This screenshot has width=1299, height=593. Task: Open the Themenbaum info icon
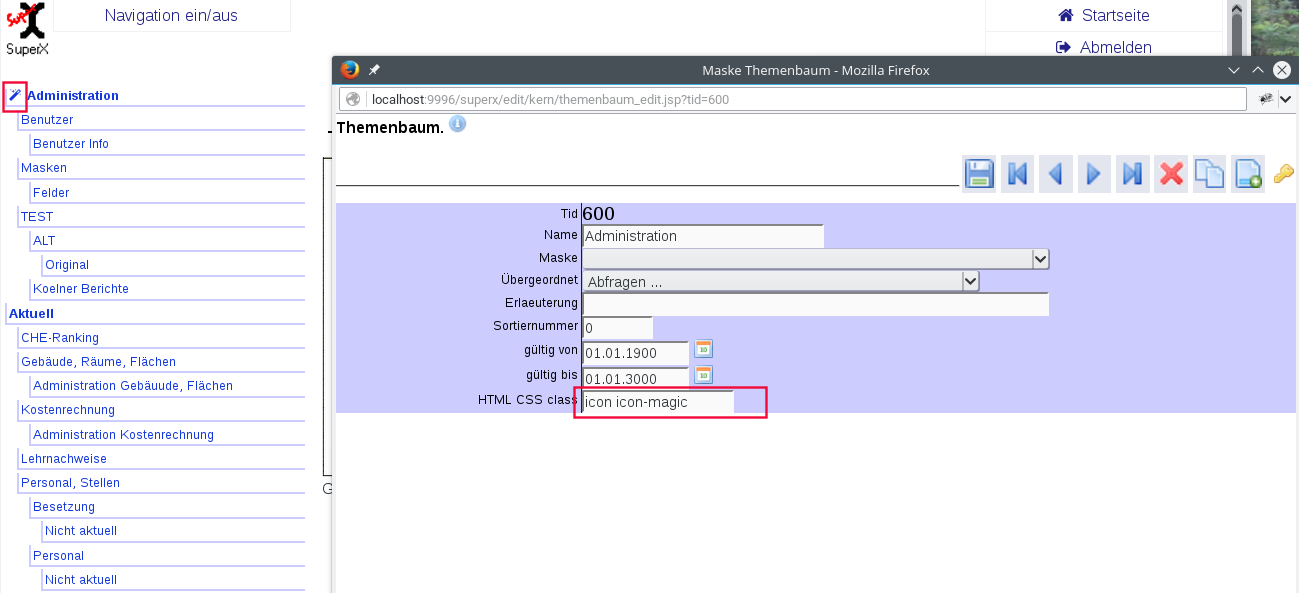pyautogui.click(x=457, y=124)
